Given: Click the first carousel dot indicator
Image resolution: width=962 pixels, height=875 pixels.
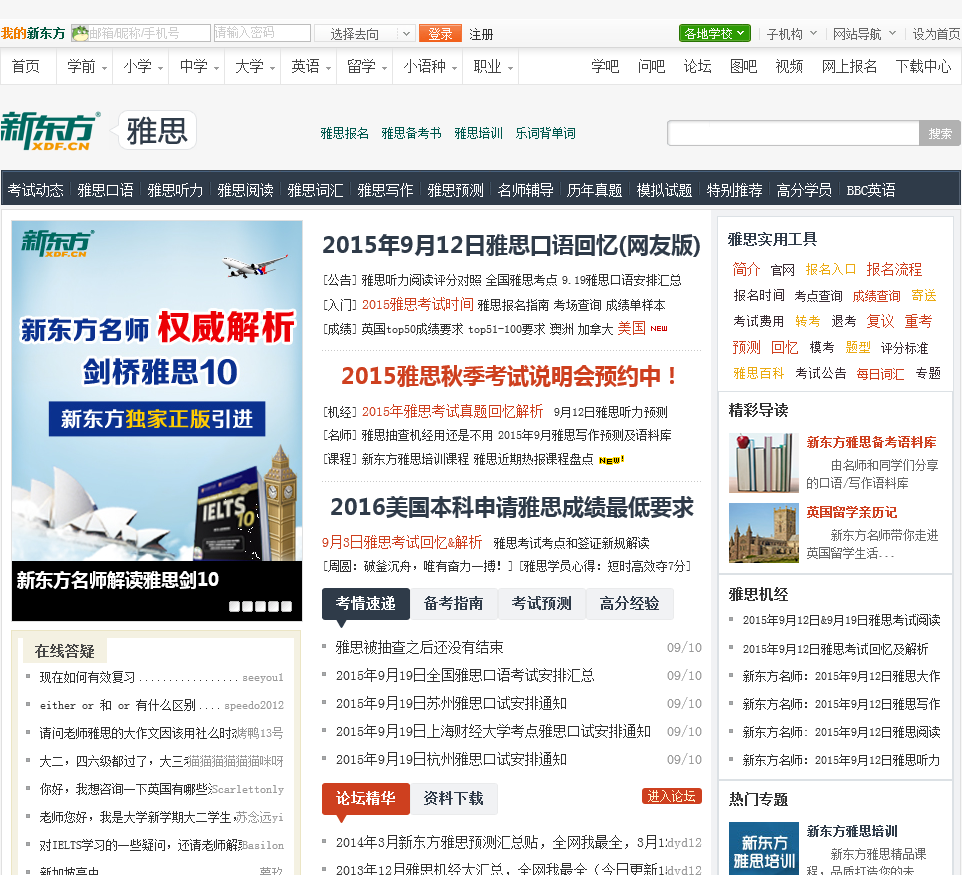Looking at the screenshot, I should (234, 606).
